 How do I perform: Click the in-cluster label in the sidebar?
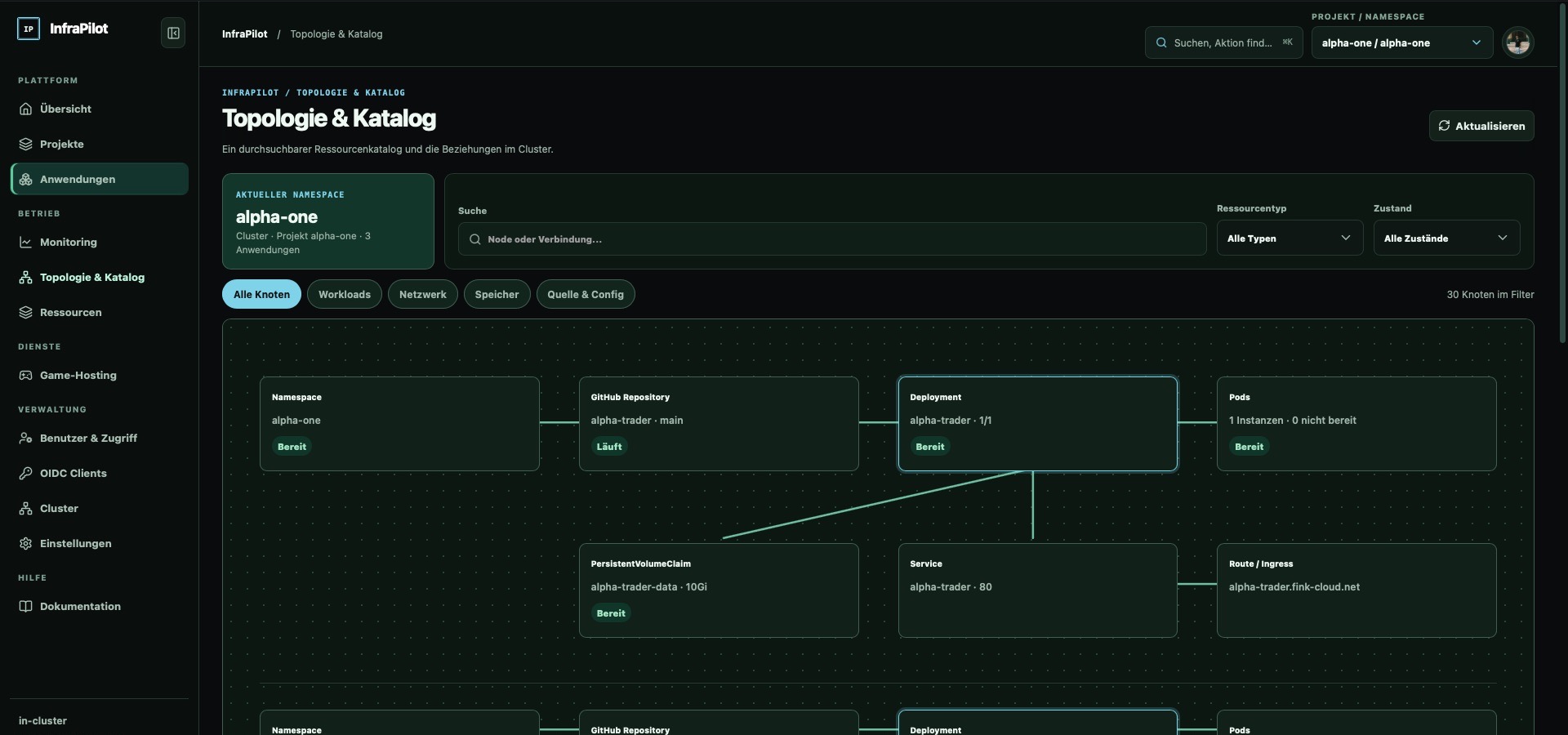[42, 721]
